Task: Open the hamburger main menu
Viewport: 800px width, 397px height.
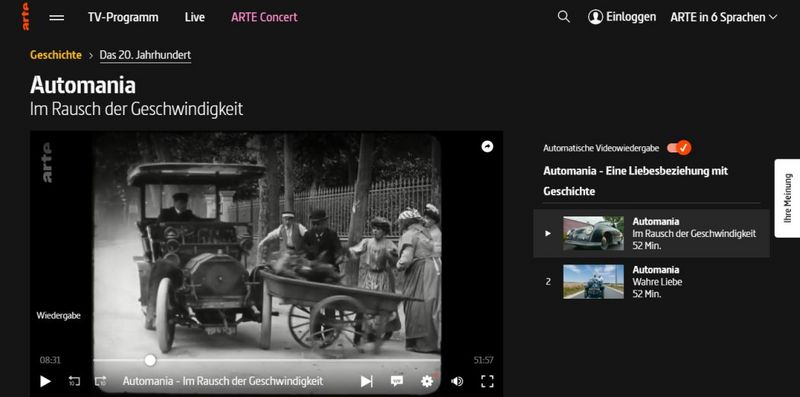Action: point(57,17)
